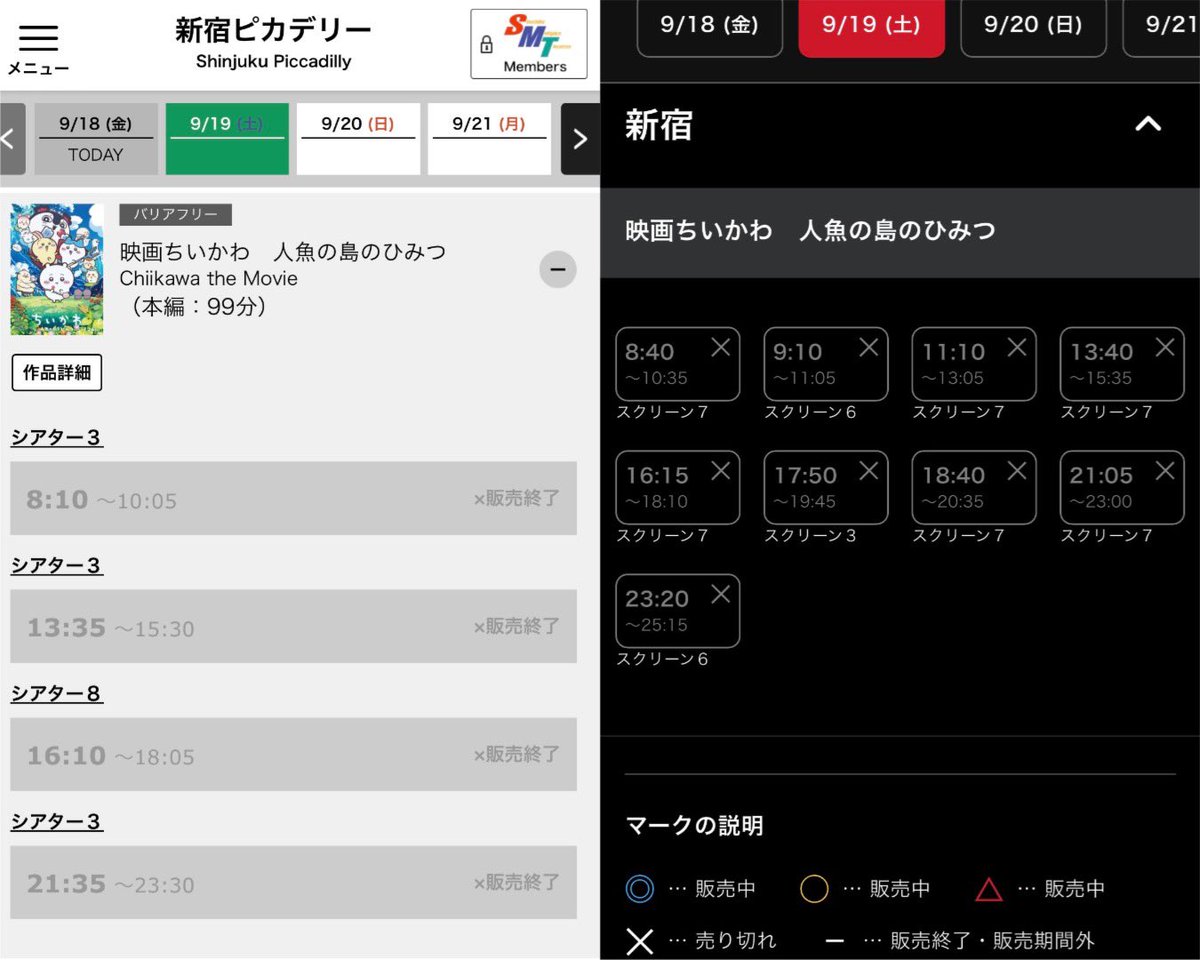The width and height of the screenshot is (1200, 960).
Task: Select the sold-out 21:05 screening
Action: 1122,487
